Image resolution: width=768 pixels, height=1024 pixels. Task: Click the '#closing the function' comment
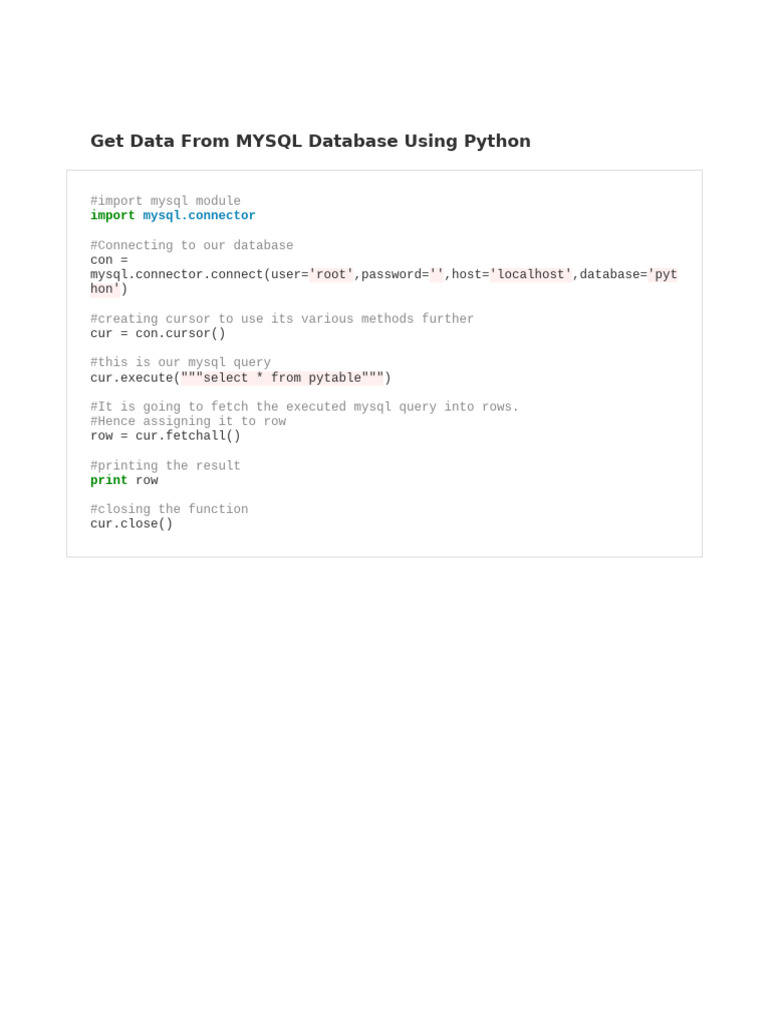pyautogui.click(x=169, y=509)
